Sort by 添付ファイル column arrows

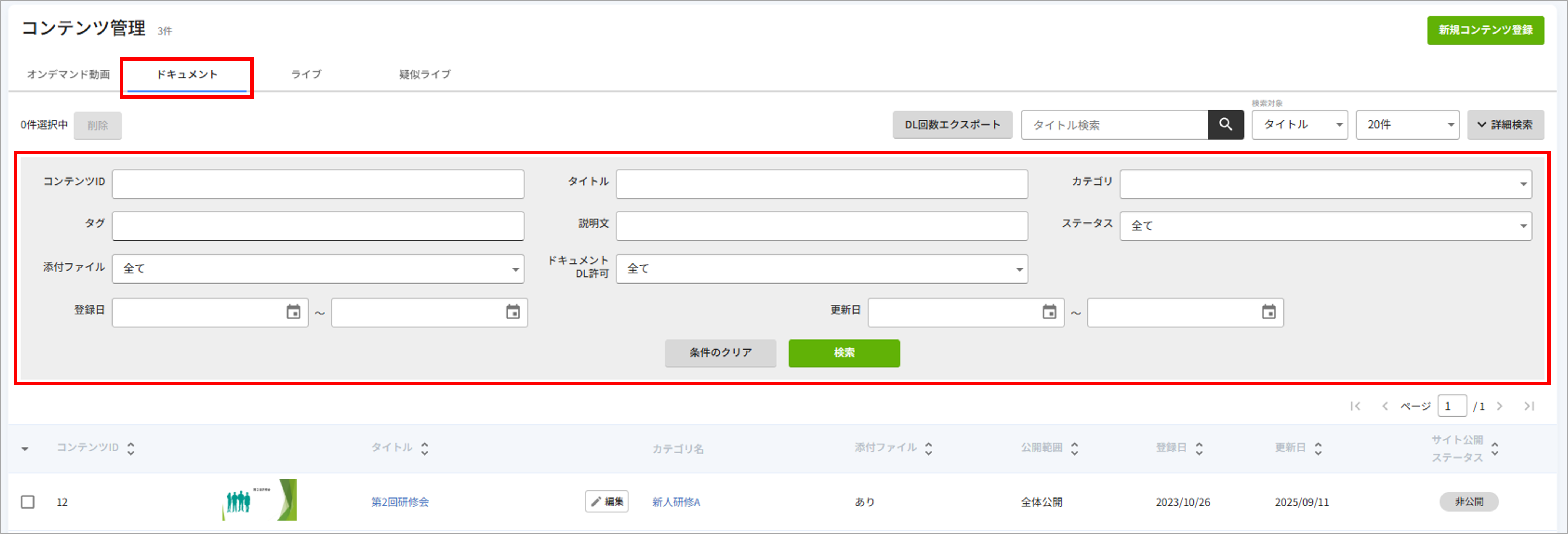pyautogui.click(x=929, y=449)
